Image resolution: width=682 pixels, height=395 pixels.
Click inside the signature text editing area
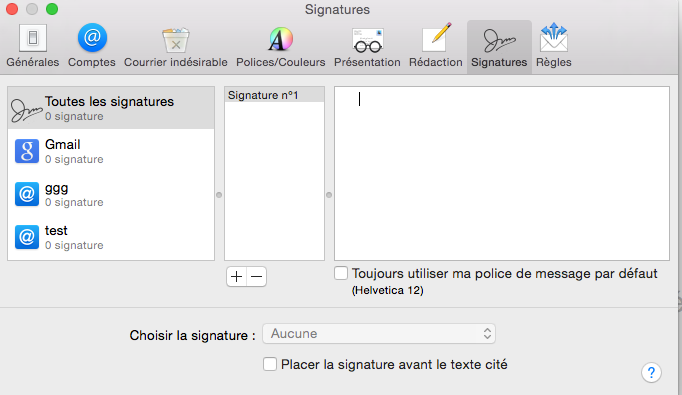[501, 174]
